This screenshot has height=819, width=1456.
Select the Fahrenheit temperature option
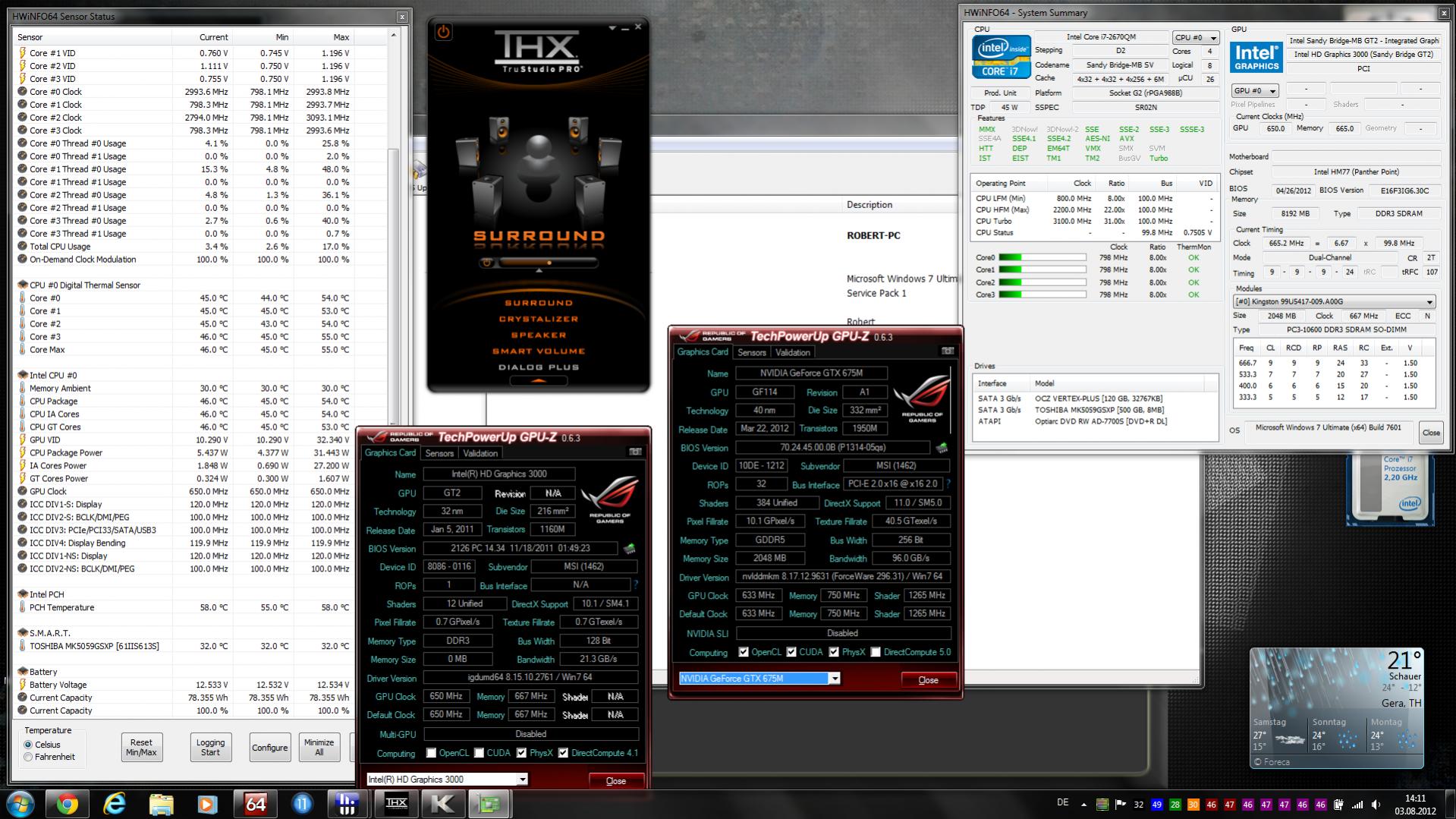[28, 757]
